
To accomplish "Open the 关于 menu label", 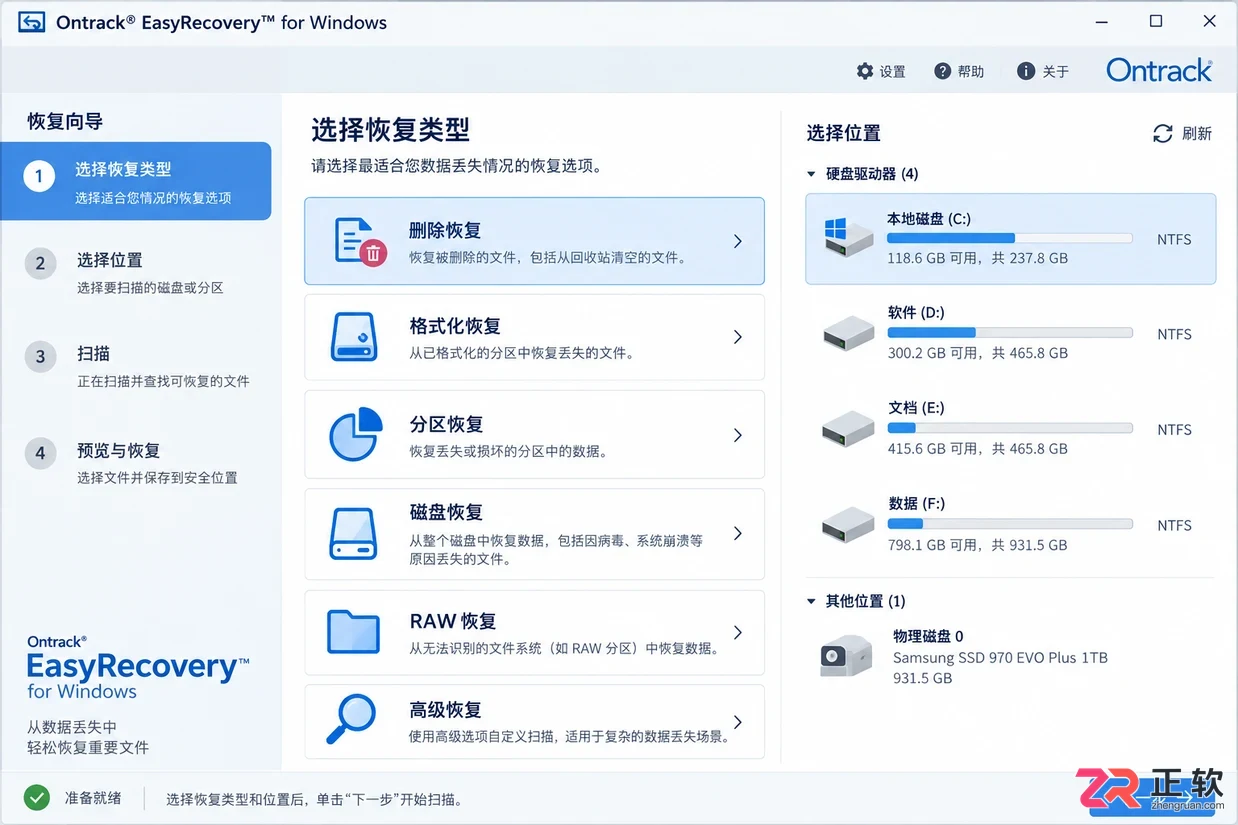I will coord(1055,72).
